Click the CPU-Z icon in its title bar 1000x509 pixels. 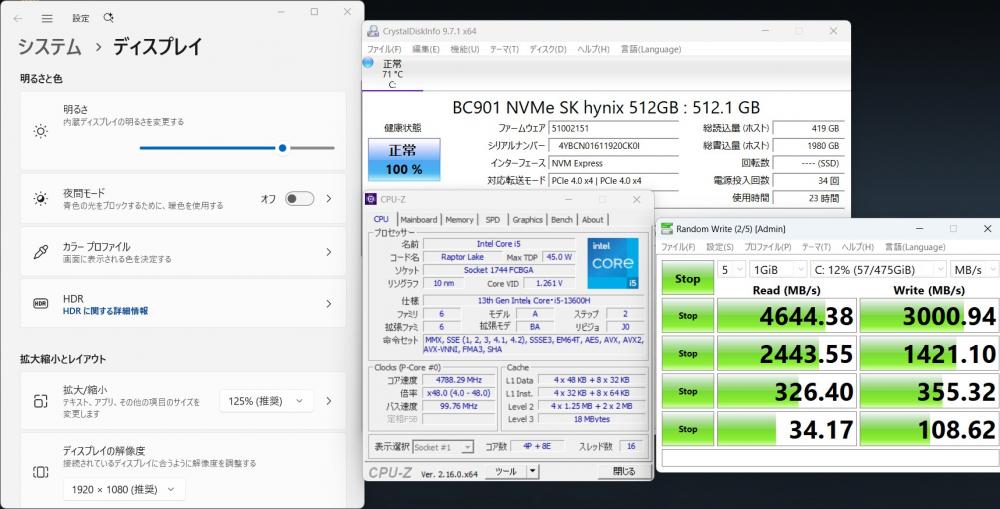pyautogui.click(x=372, y=199)
